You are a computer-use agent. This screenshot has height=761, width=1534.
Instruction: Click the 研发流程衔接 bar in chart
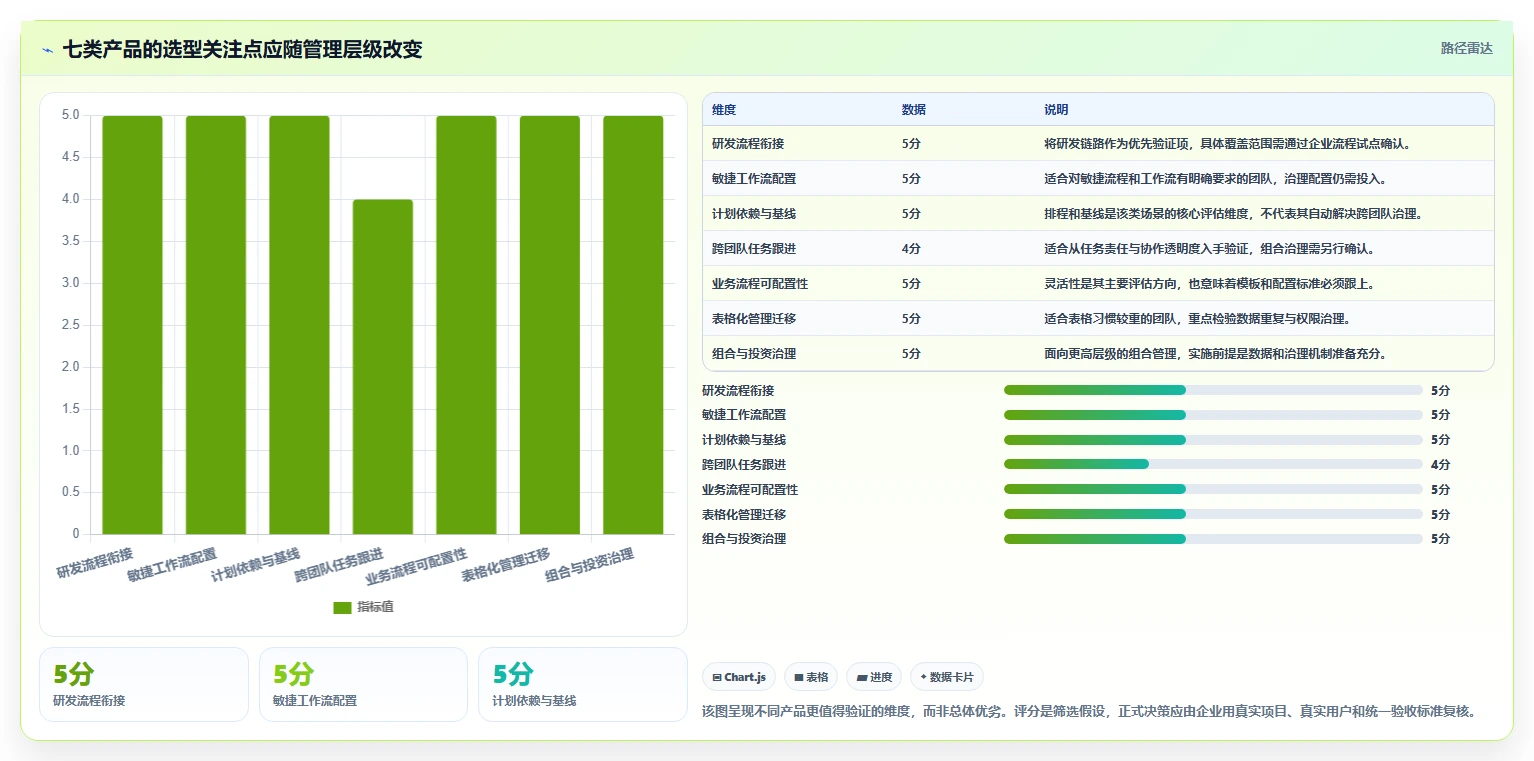point(132,324)
